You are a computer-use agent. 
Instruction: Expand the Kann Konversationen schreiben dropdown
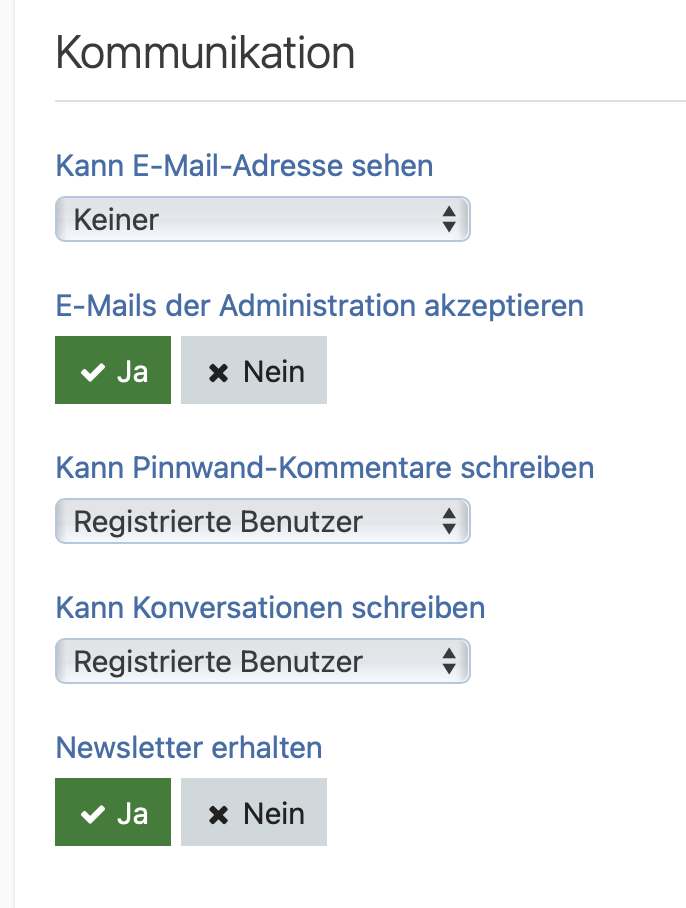[262, 661]
